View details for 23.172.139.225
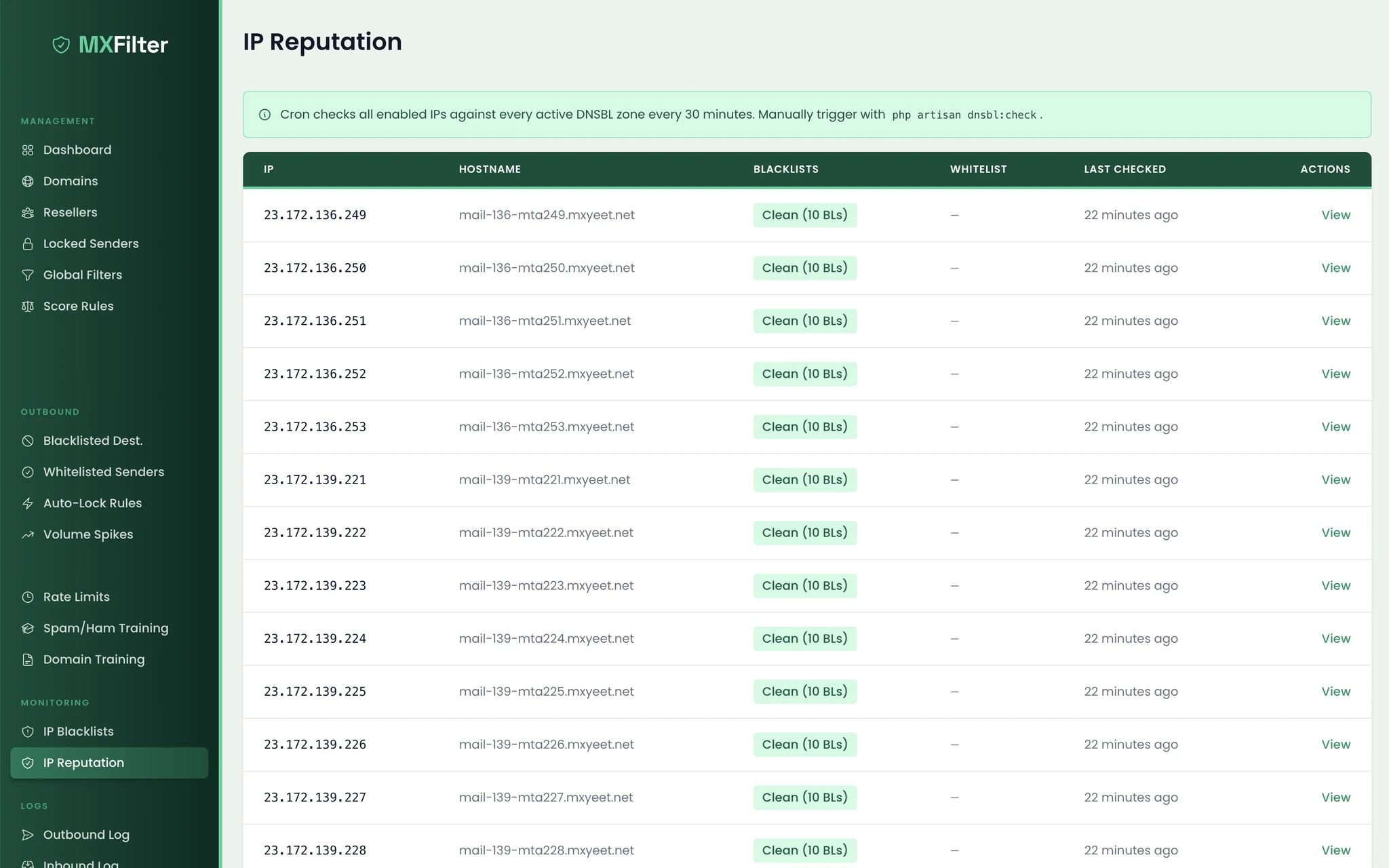The width and height of the screenshot is (1389, 868). pos(1335,691)
